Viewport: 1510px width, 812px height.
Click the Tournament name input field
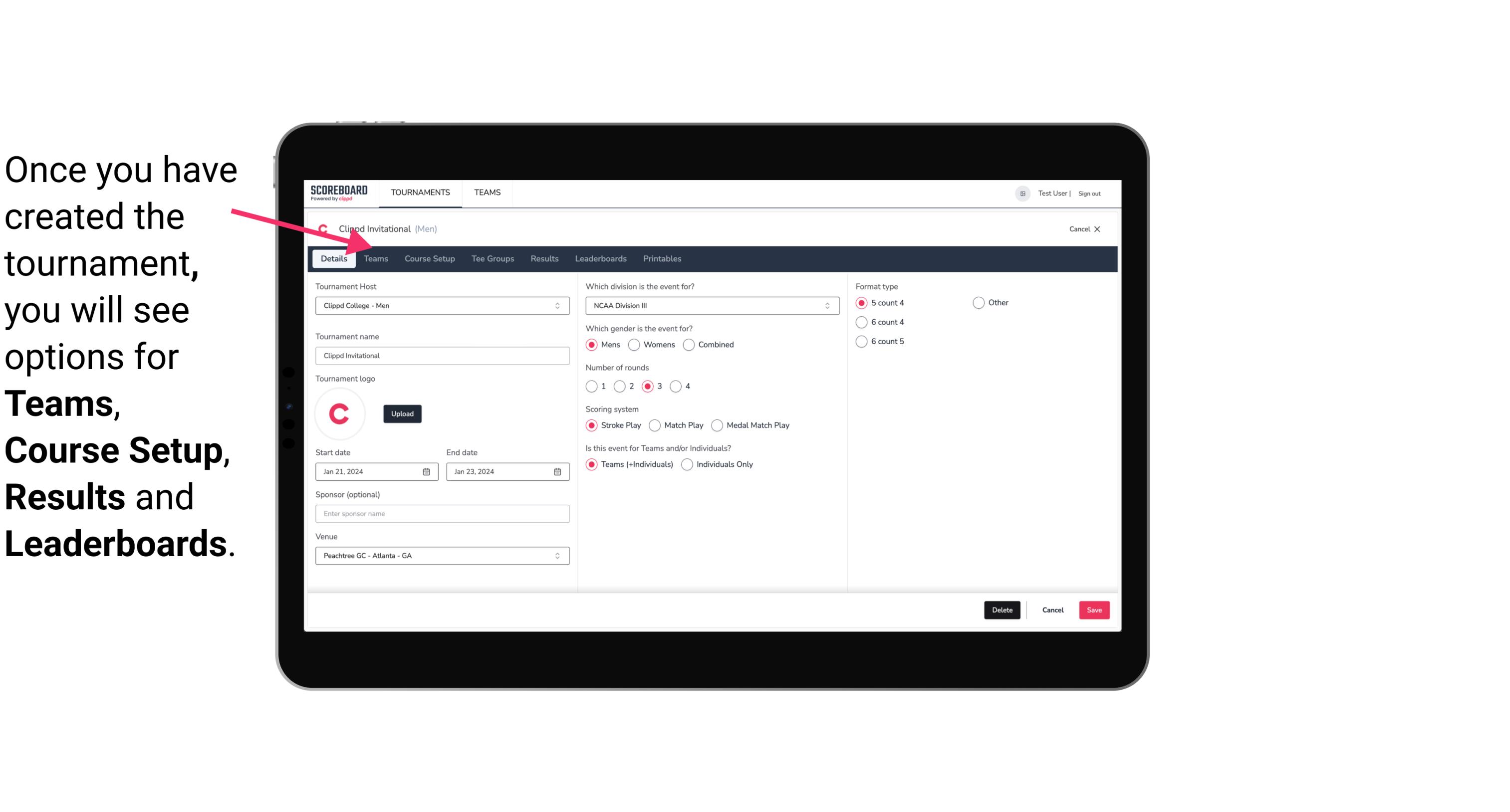click(442, 355)
